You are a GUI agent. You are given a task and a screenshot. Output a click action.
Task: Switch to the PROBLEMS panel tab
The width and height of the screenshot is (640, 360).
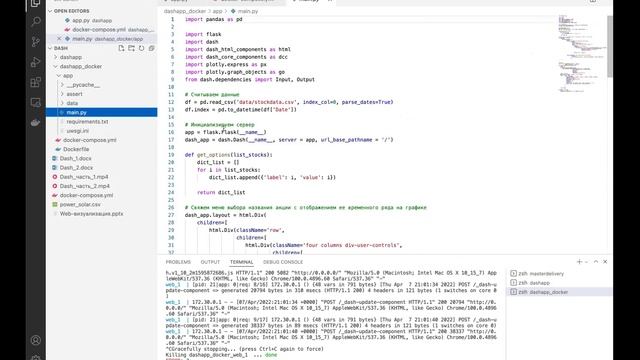click(178, 262)
